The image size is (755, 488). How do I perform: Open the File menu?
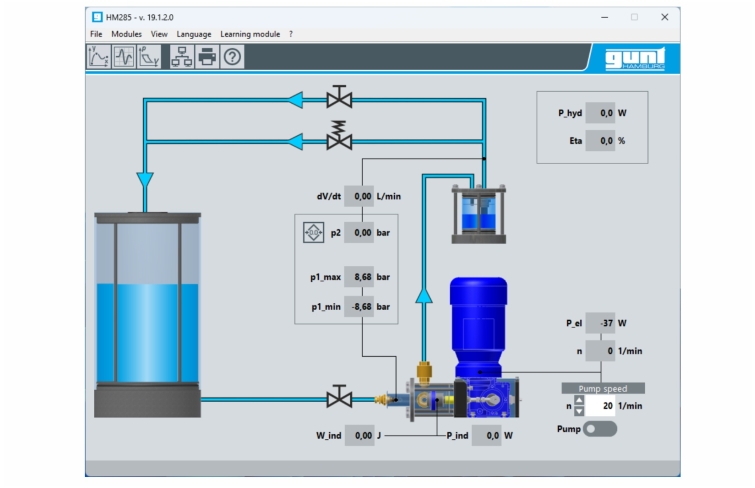click(x=96, y=34)
